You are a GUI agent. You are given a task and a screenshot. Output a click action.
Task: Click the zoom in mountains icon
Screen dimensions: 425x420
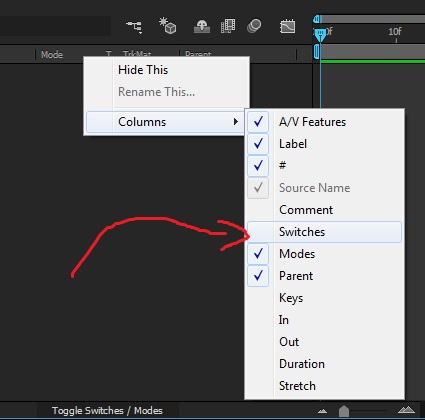[x=406, y=410]
